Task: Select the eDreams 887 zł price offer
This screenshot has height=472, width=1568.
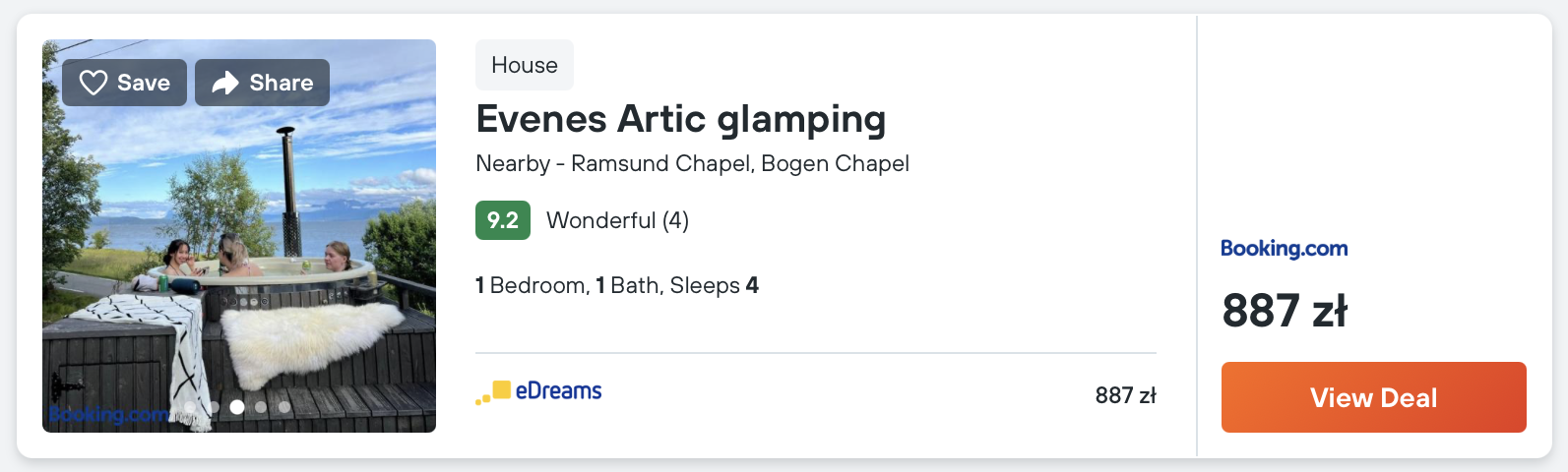Action: pyautogui.click(x=1125, y=395)
